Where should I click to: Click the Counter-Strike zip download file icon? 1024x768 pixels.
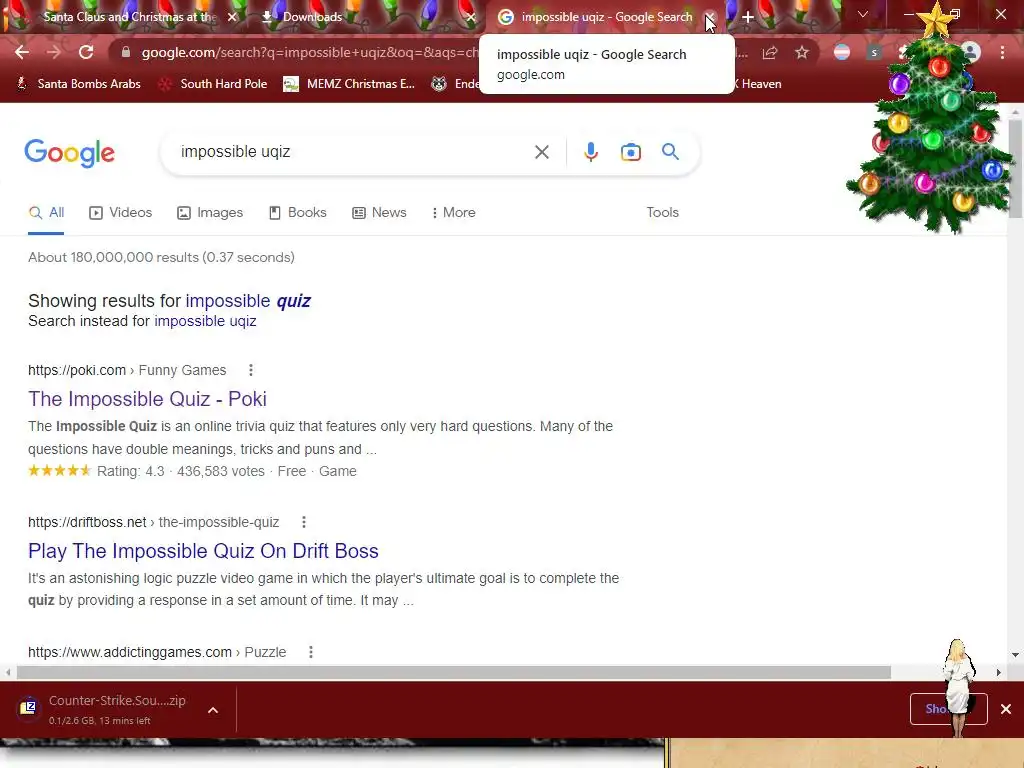click(x=28, y=708)
